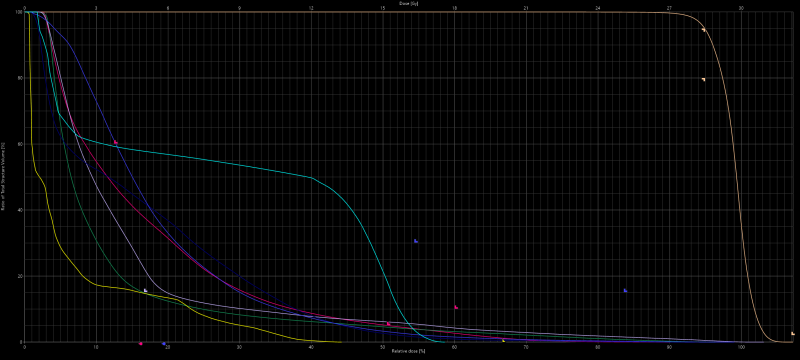Select the tan objective marker near 80% volume

pos(704,80)
